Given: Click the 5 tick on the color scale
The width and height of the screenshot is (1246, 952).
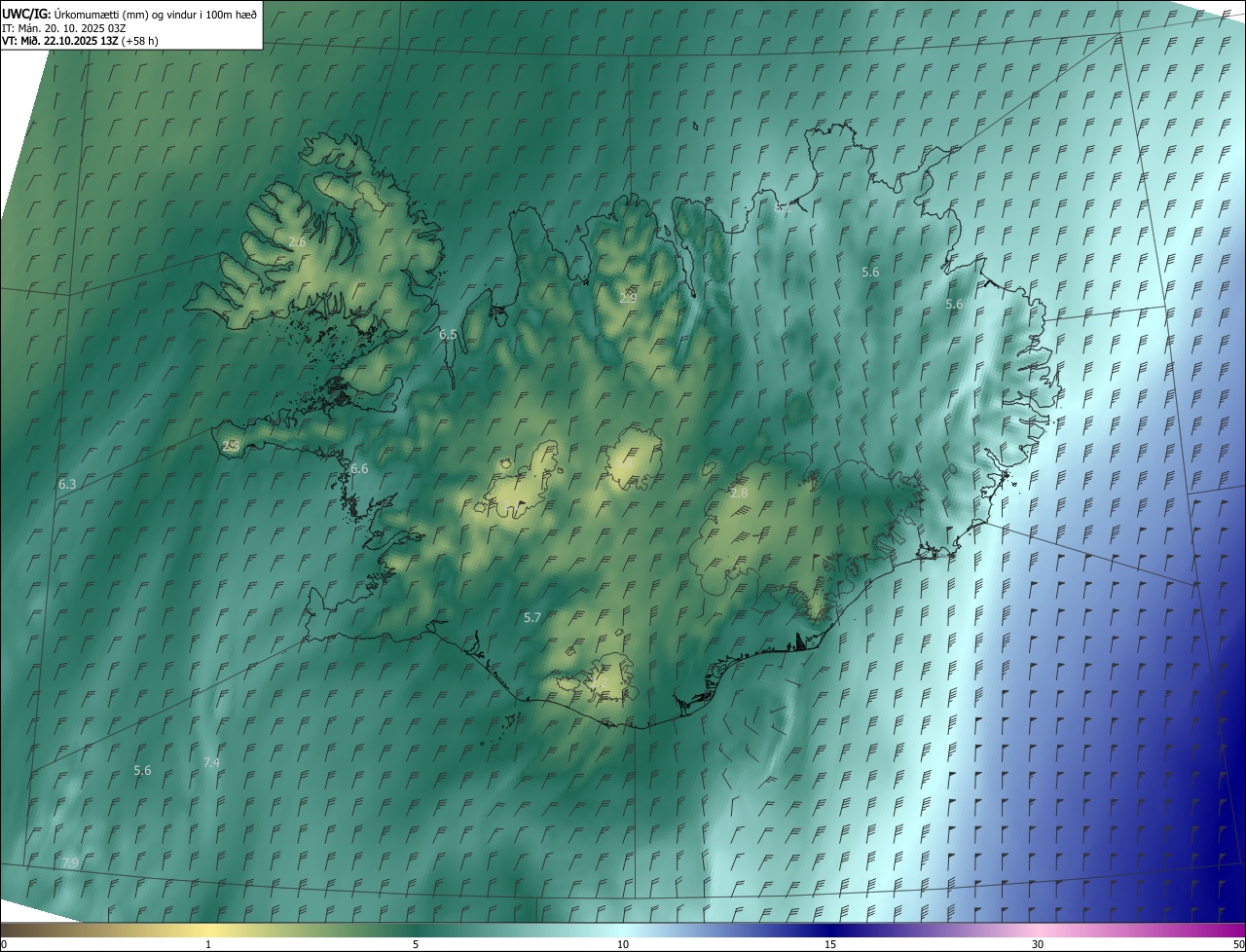Looking at the screenshot, I should coord(416,944).
